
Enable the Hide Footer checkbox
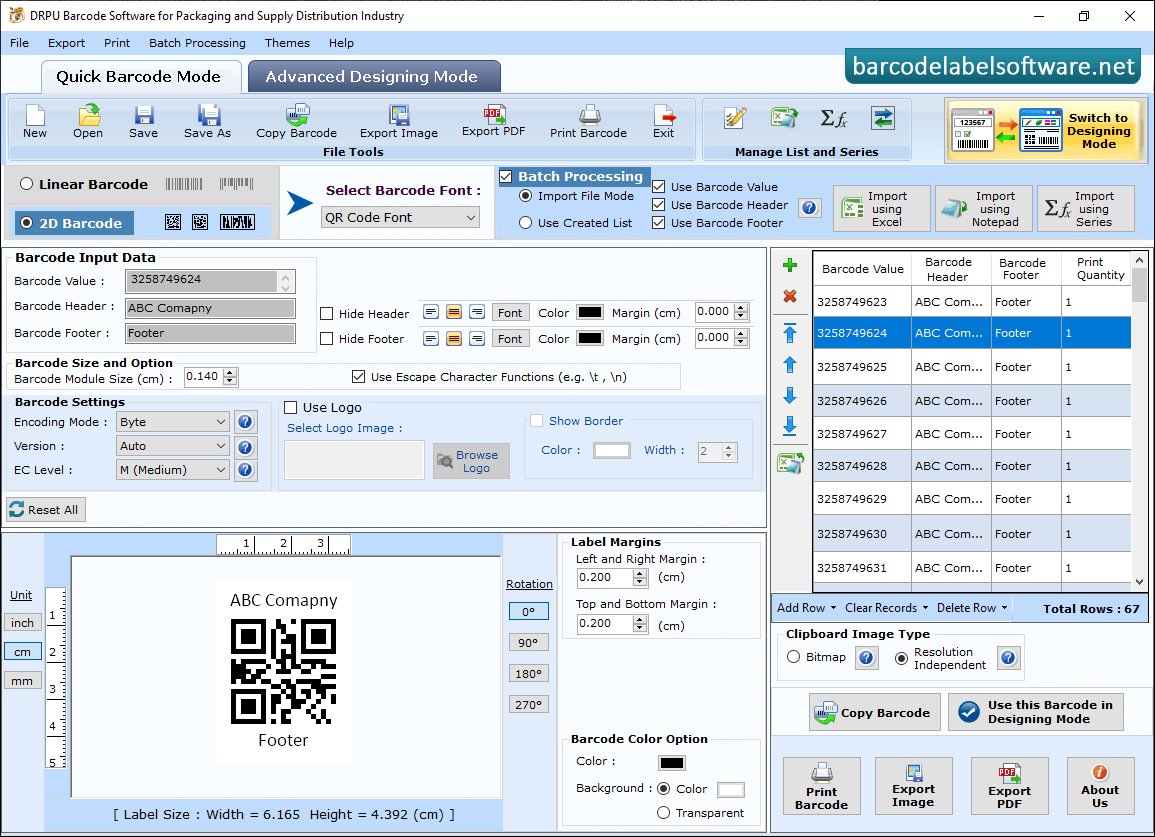[x=327, y=339]
